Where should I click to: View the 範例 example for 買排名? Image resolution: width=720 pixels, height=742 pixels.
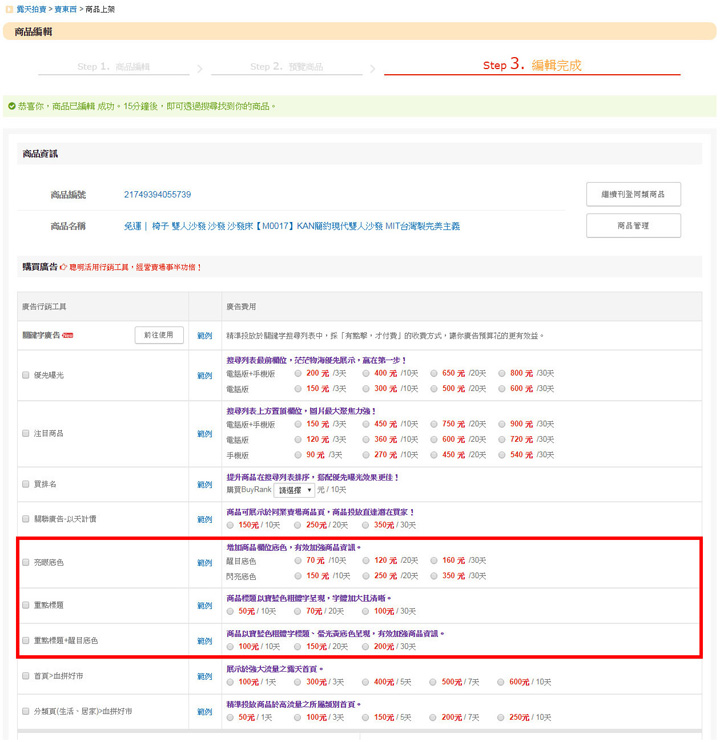click(x=205, y=485)
